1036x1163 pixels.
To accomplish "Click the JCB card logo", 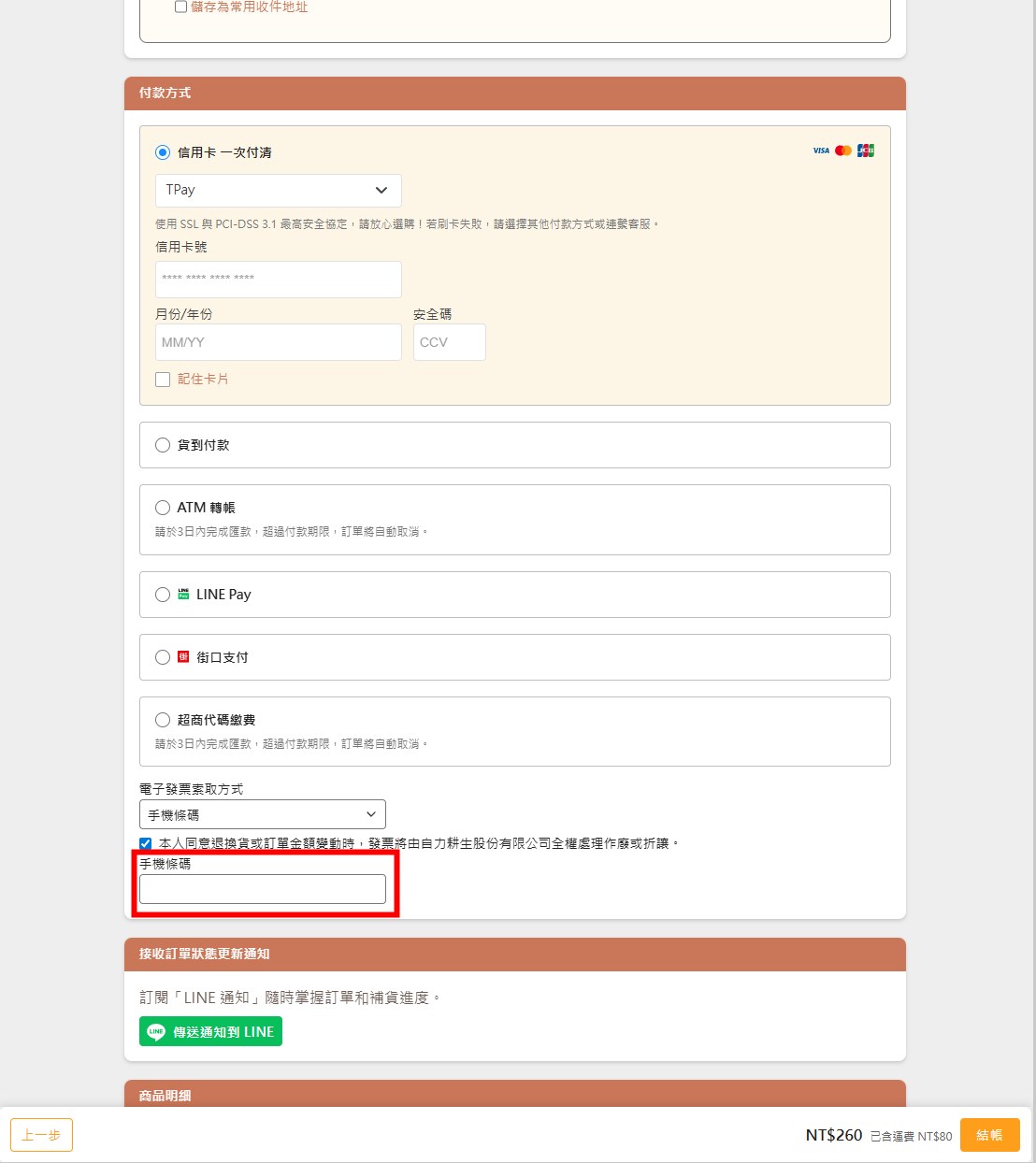I will click(x=866, y=151).
